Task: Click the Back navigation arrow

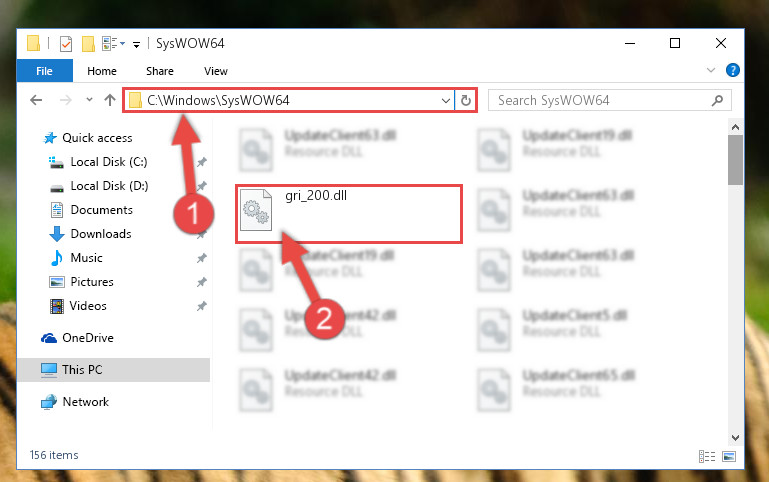Action: tap(36, 101)
